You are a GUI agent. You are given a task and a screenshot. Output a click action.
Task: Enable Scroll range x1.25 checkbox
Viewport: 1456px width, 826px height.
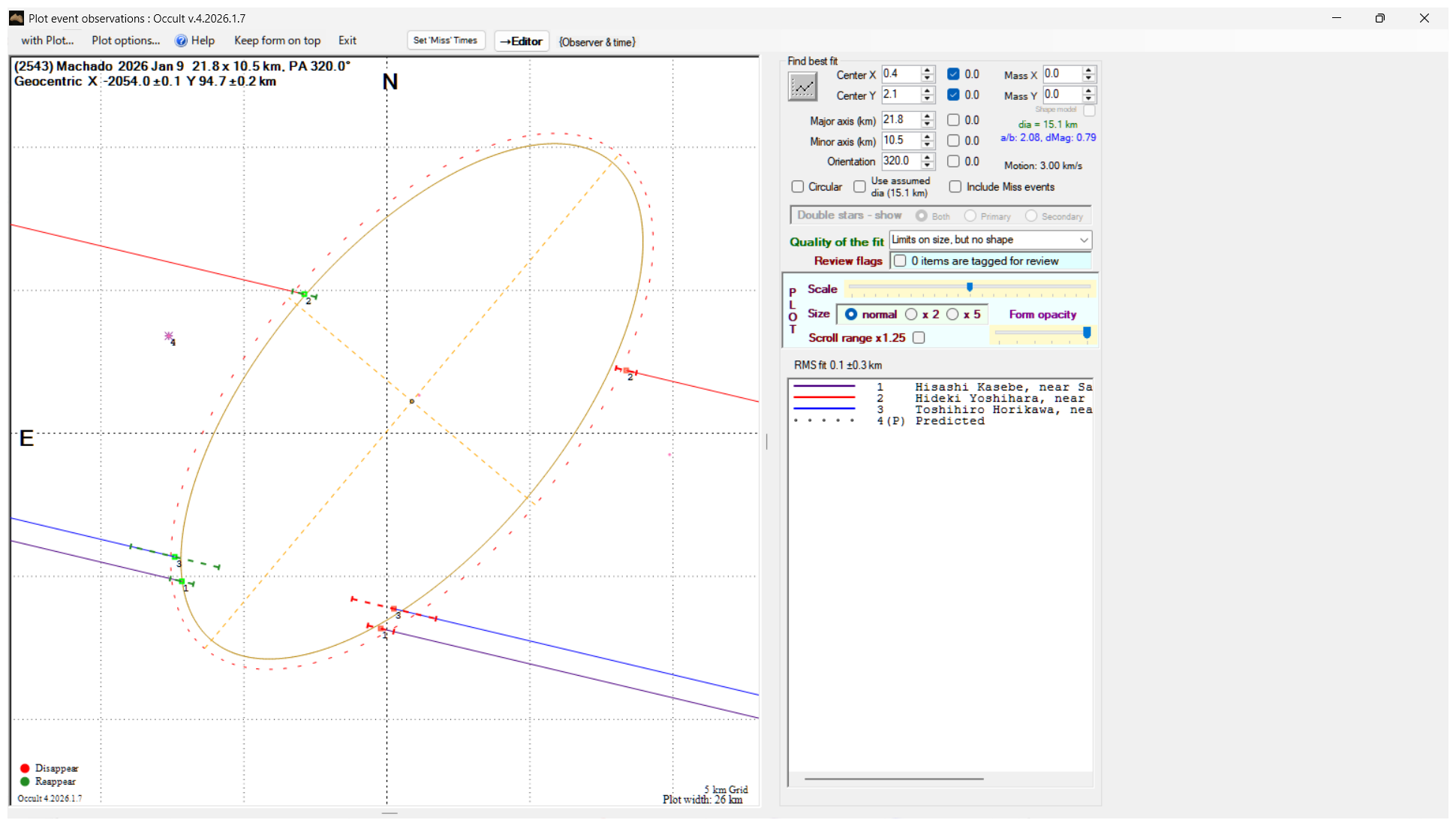[919, 338]
